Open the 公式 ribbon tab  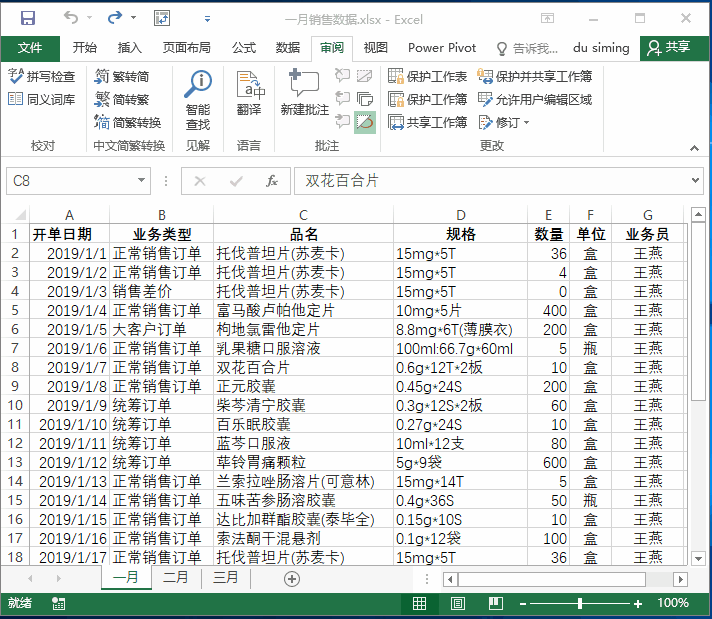[244, 48]
